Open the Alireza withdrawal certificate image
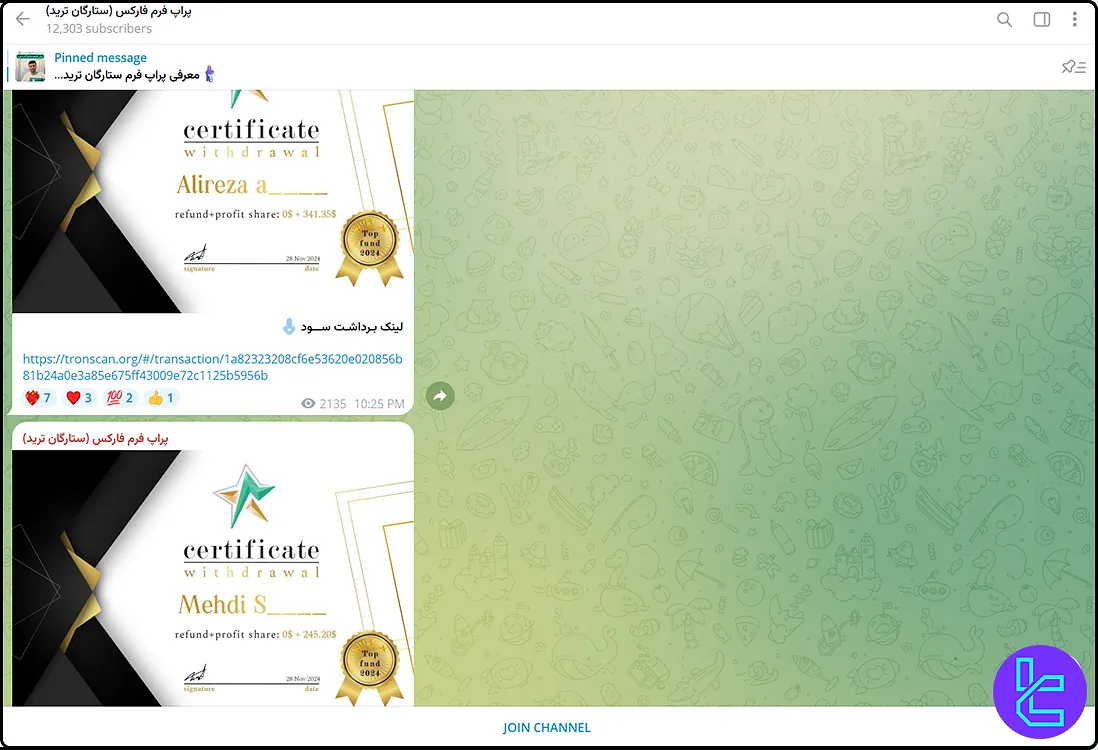 point(212,200)
